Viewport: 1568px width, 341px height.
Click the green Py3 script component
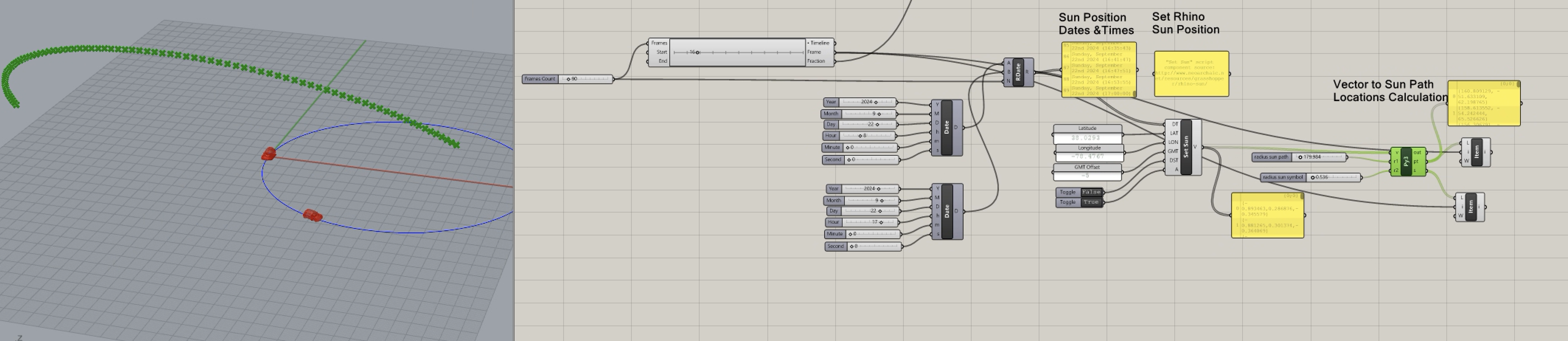(1406, 162)
